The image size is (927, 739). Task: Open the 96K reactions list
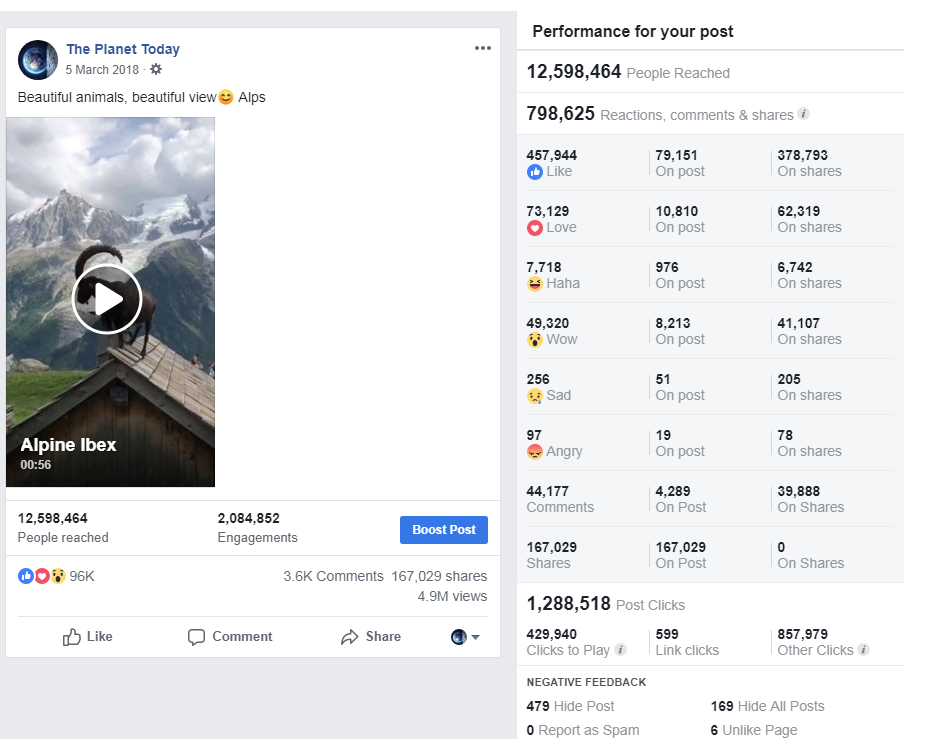56,576
